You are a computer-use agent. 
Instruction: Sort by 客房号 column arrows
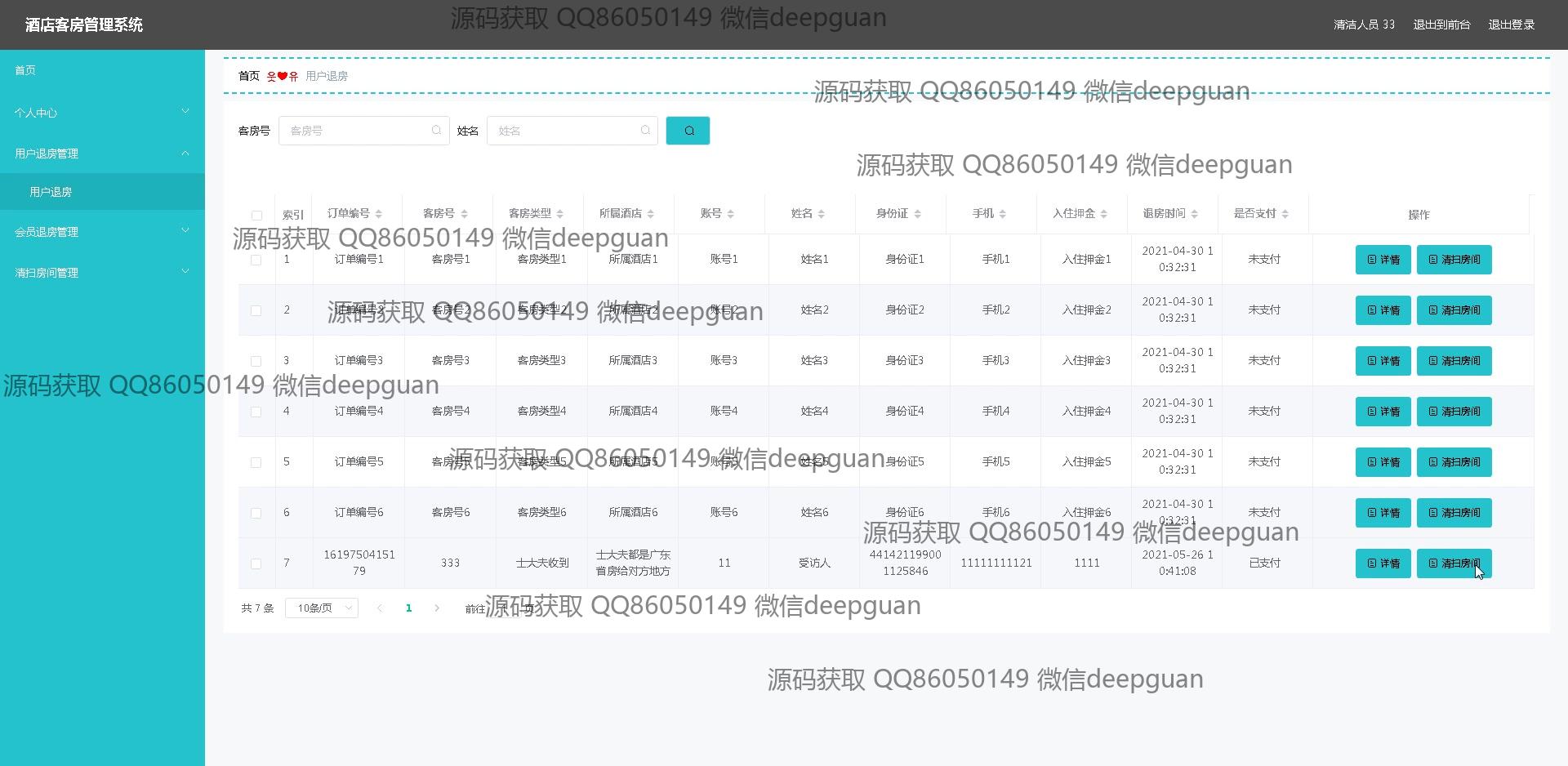click(464, 214)
